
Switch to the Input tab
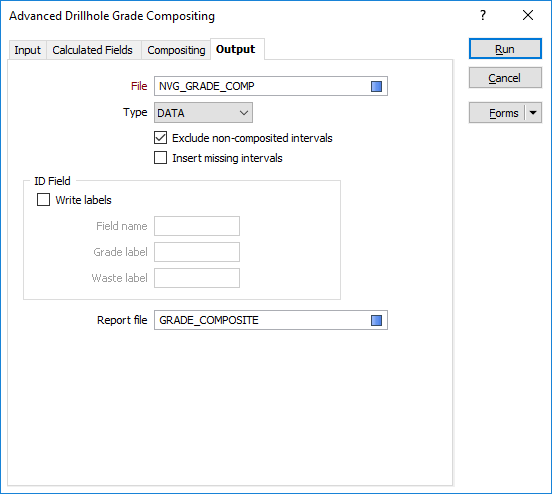[x=28, y=50]
